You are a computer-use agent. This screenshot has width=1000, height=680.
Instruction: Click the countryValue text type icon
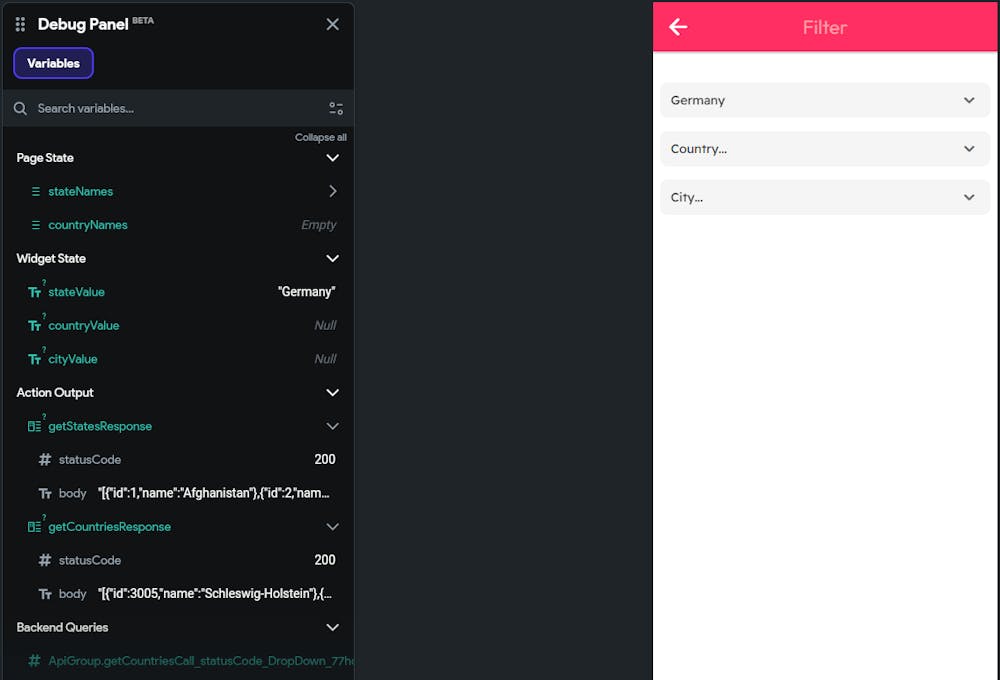(x=35, y=325)
